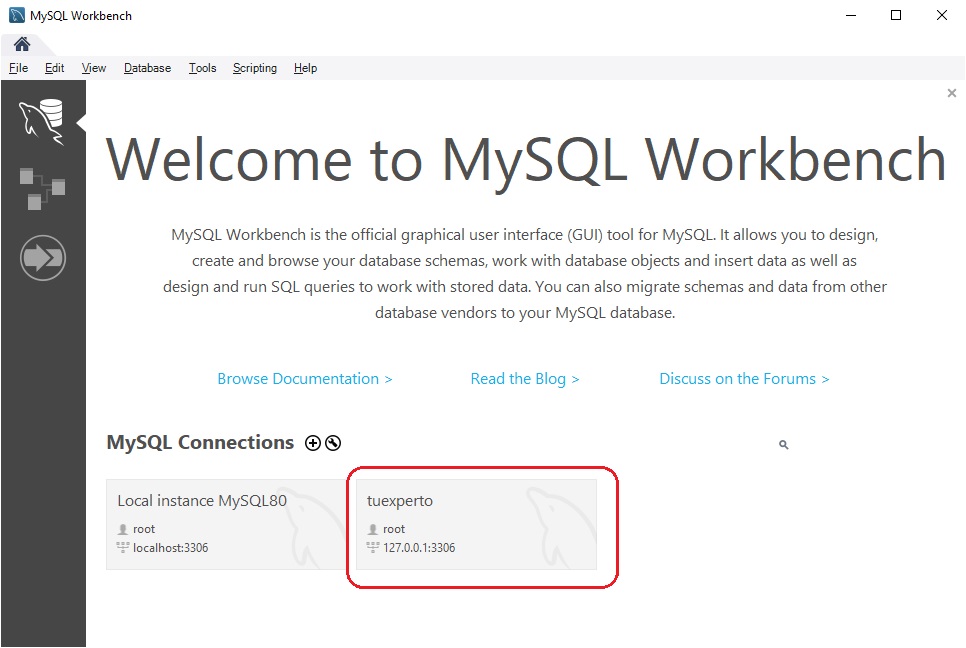Click the Read the Blog link
This screenshot has height=648, width=966.
[x=525, y=379]
